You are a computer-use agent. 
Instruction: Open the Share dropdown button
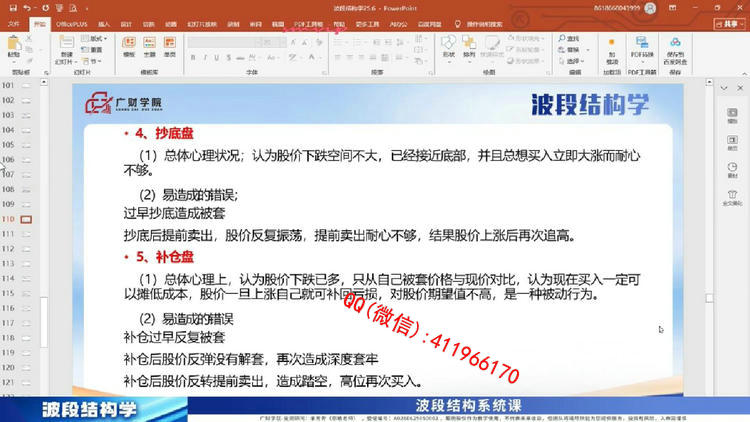(x=729, y=24)
